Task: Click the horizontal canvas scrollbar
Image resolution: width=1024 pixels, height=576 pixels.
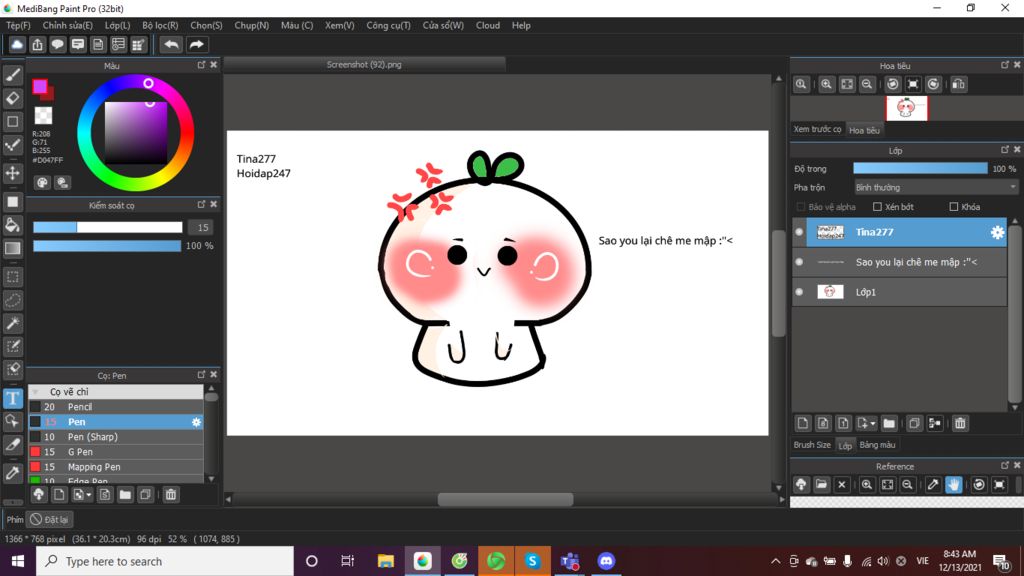Action: click(x=505, y=500)
